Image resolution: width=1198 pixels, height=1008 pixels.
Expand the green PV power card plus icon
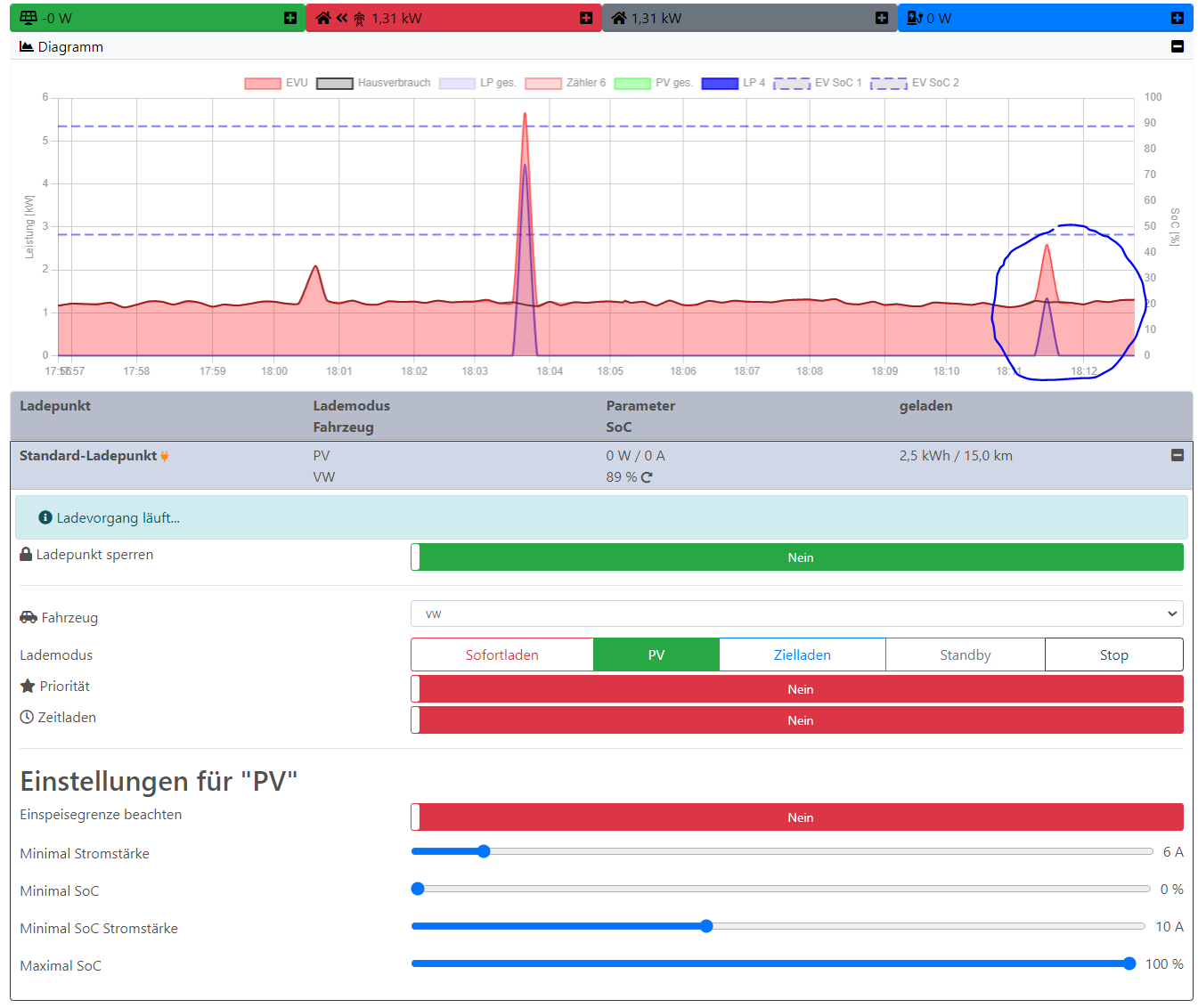[290, 18]
